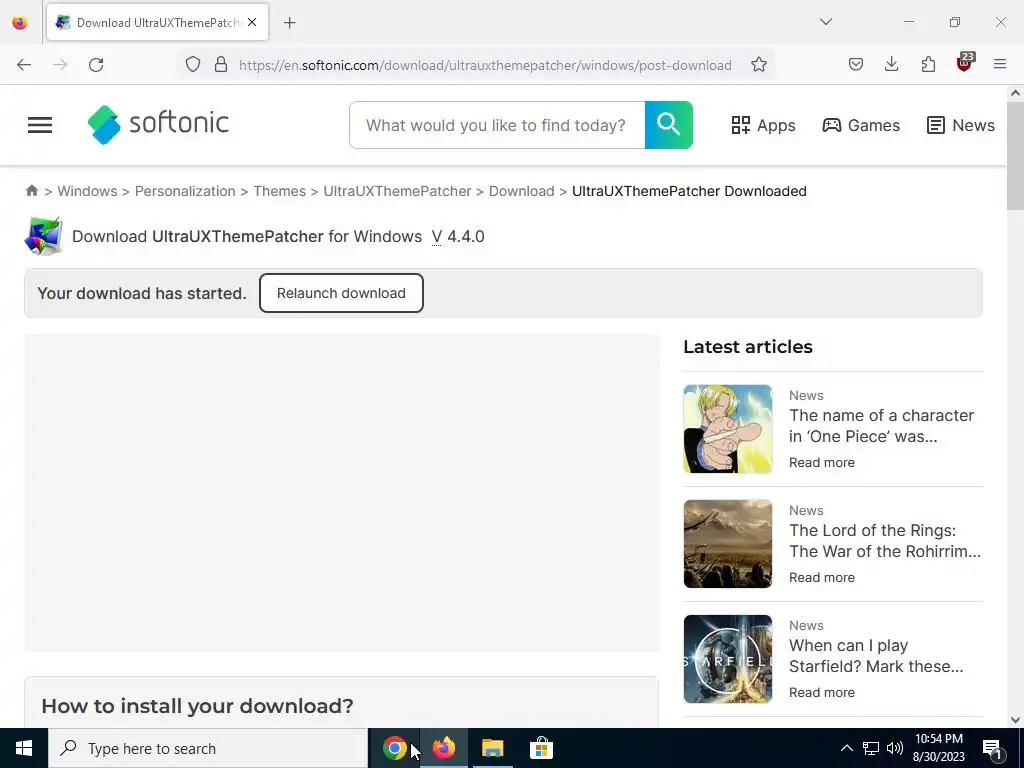Show hidden system tray icons
The height and width of the screenshot is (768, 1024).
point(846,748)
